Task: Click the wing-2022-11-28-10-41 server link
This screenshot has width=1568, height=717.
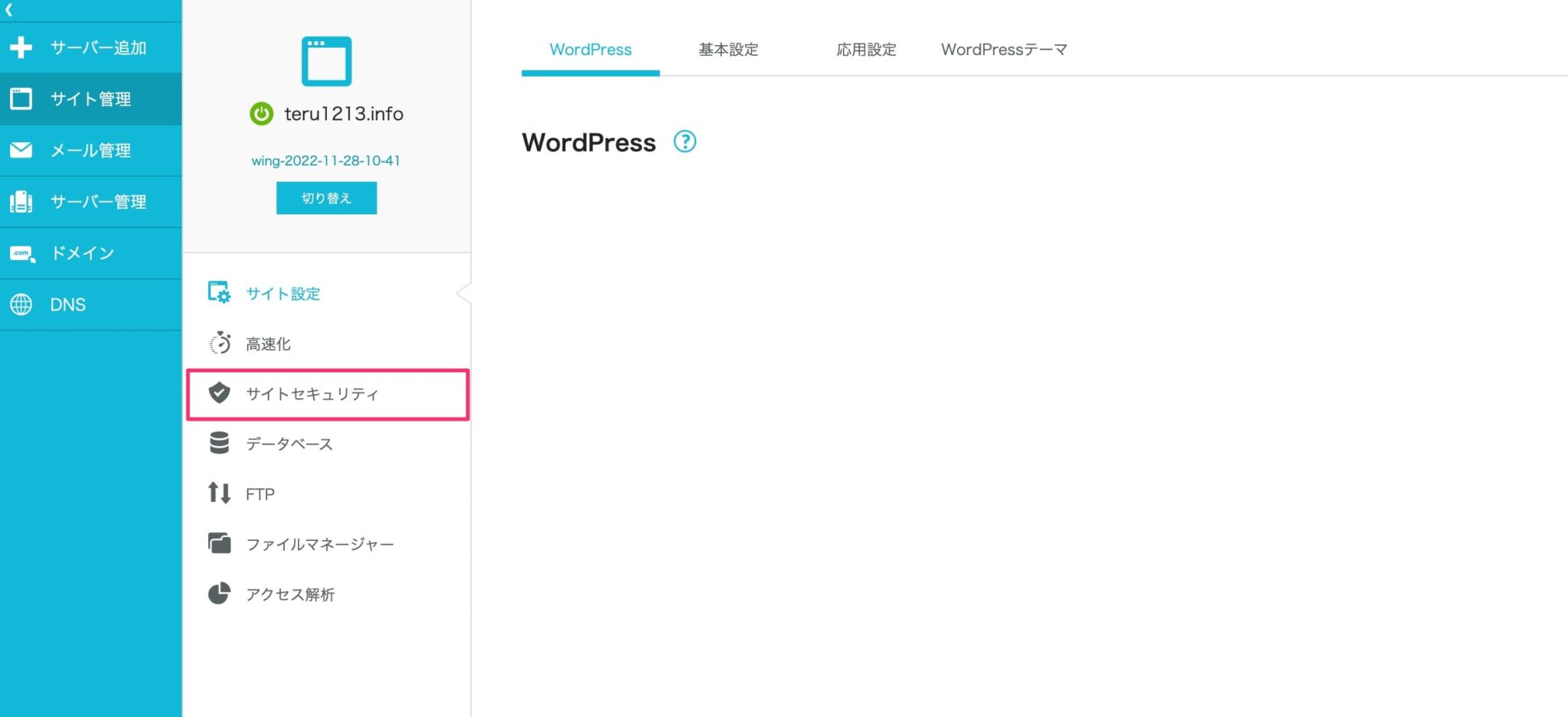Action: coord(326,160)
